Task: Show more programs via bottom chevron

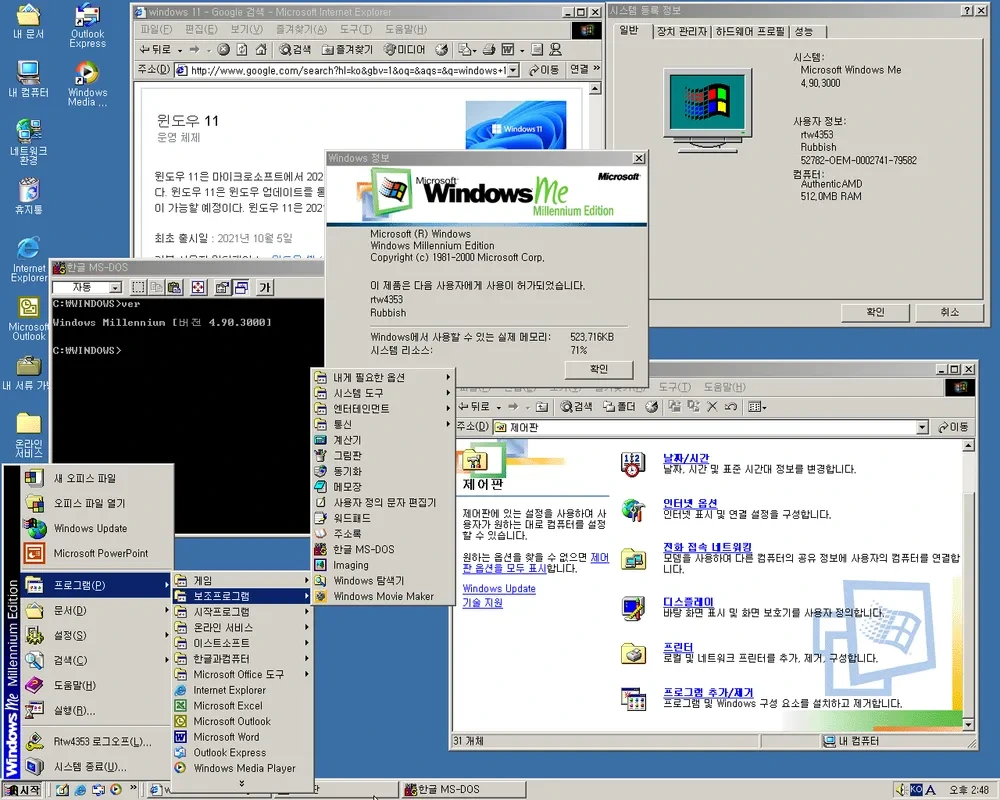Action: tap(242, 783)
